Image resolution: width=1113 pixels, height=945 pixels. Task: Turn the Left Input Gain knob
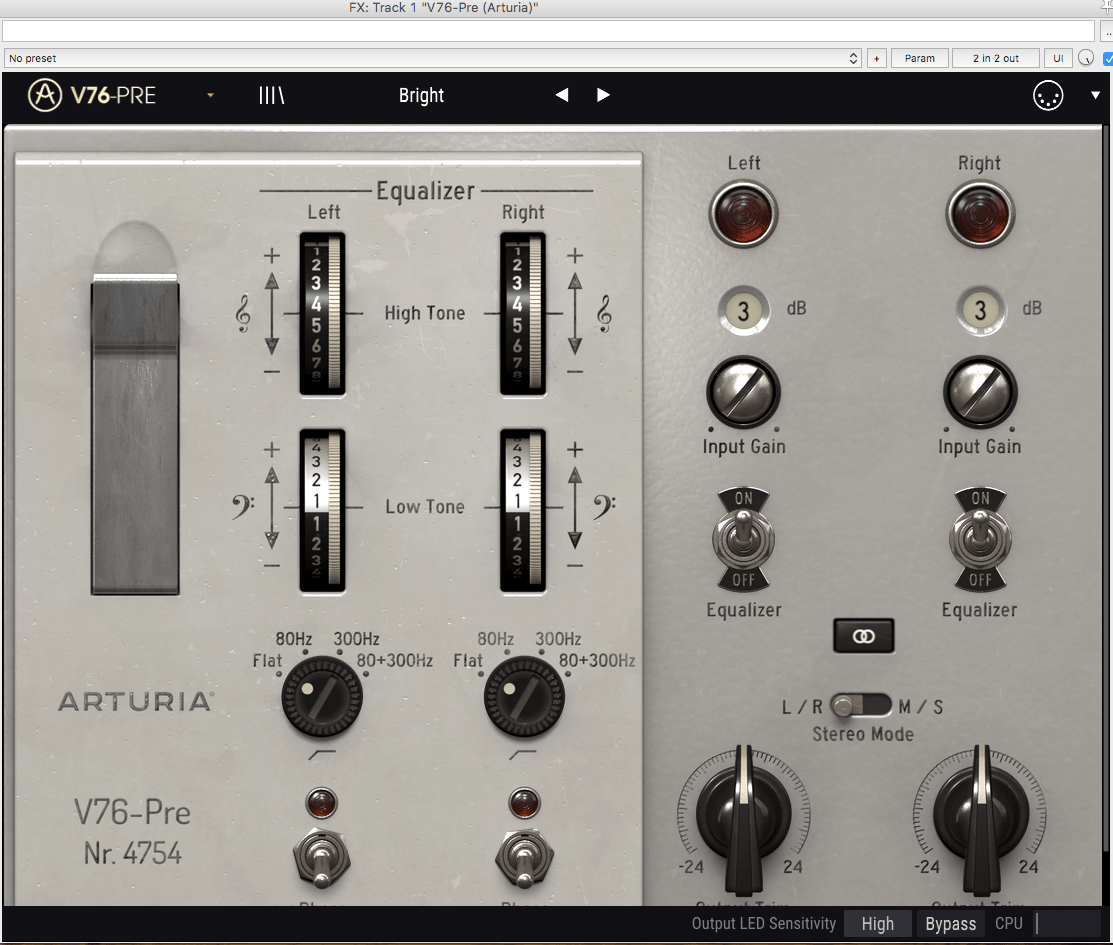tap(743, 393)
